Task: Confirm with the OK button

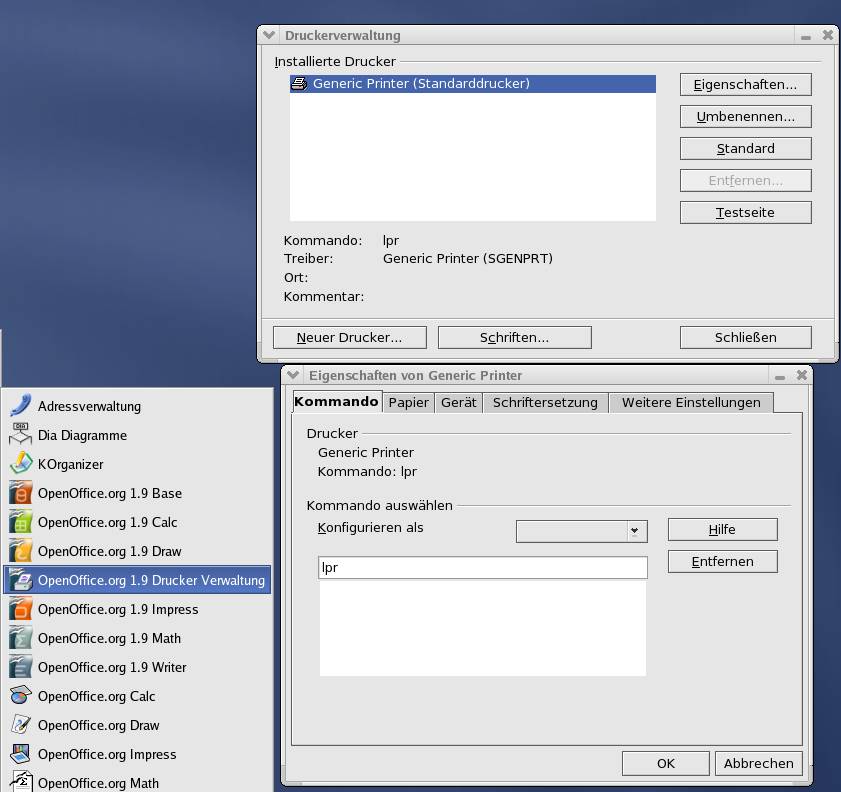Action: [666, 763]
